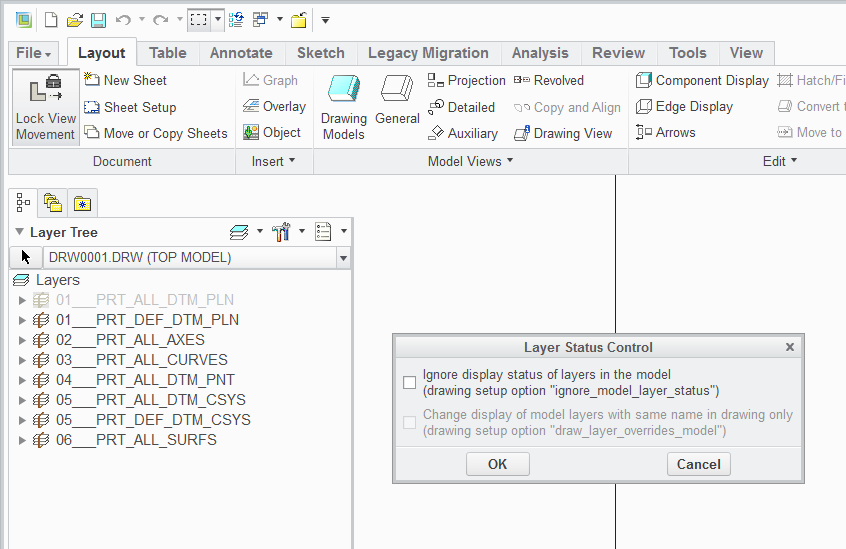The width and height of the screenshot is (846, 549).
Task: Select the 06___PRT_ALL_SURFS layer
Action: coord(136,440)
